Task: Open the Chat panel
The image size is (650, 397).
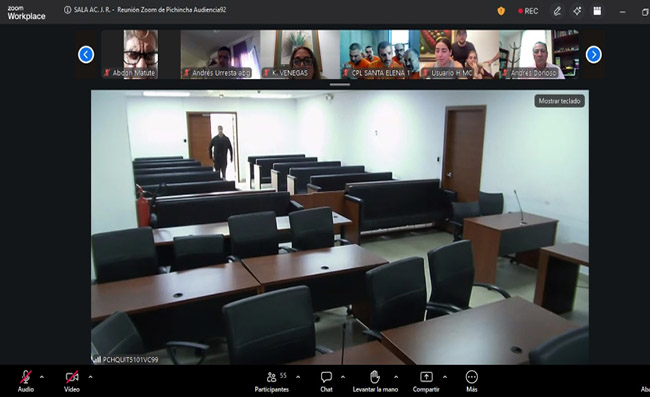Action: 326,381
